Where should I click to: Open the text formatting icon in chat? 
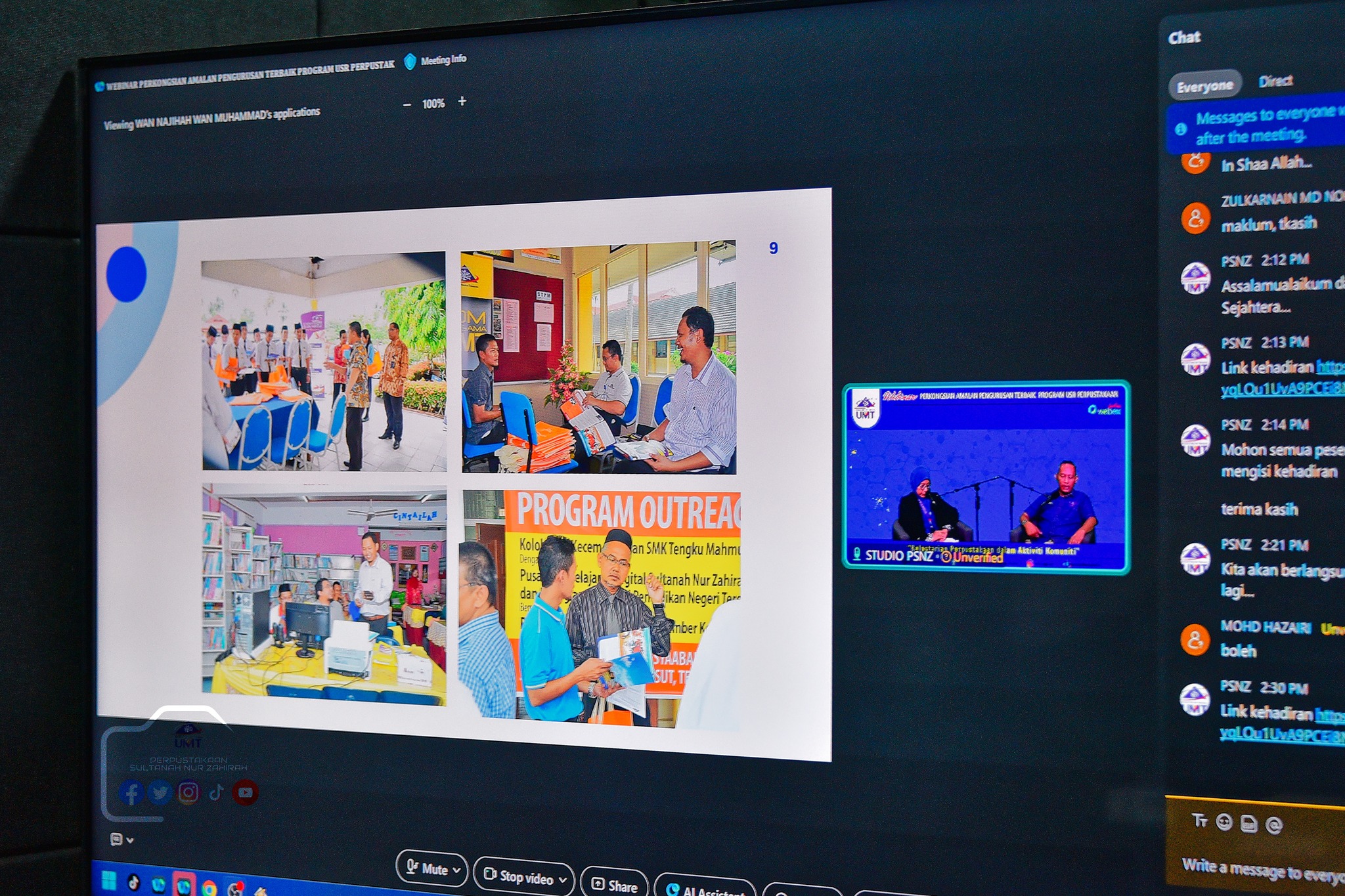click(1199, 821)
